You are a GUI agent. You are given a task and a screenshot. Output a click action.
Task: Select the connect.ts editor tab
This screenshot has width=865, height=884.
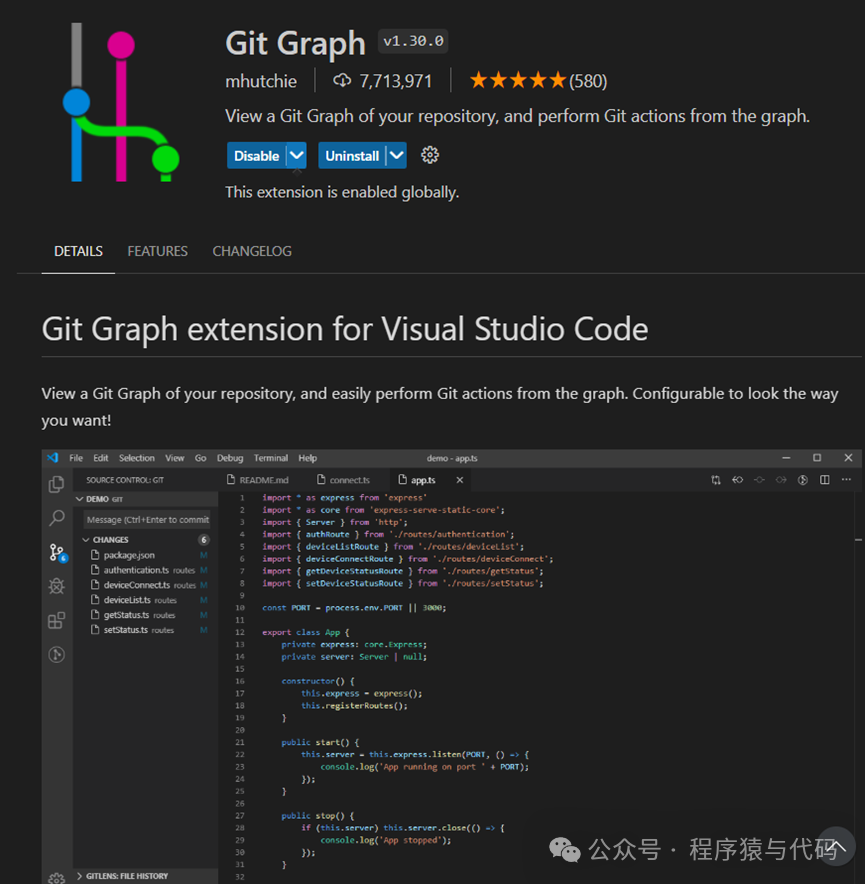click(x=343, y=480)
